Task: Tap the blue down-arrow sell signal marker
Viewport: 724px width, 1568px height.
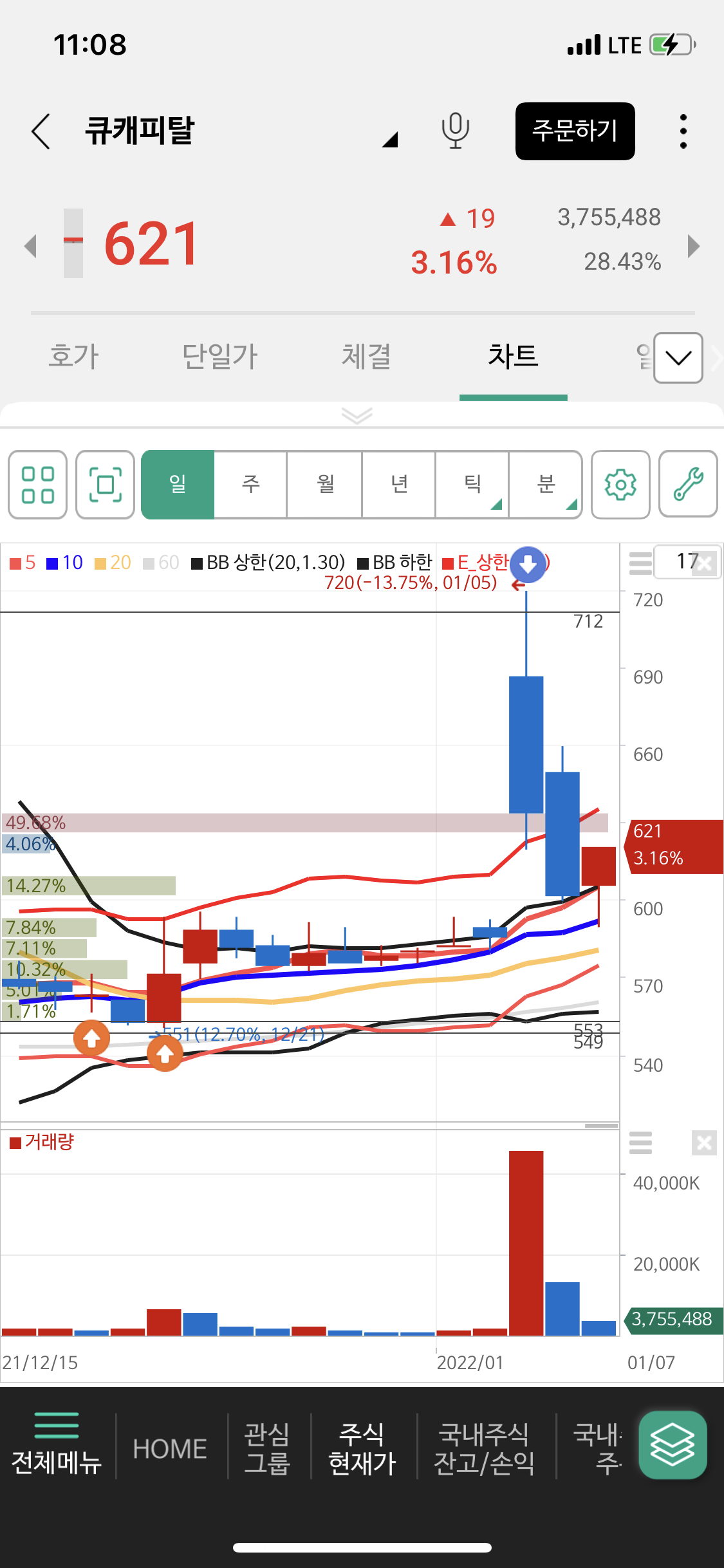Action: (x=528, y=565)
